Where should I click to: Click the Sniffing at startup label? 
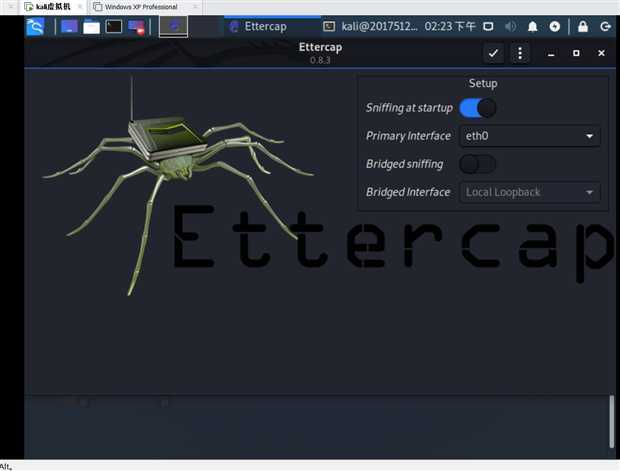click(409, 108)
